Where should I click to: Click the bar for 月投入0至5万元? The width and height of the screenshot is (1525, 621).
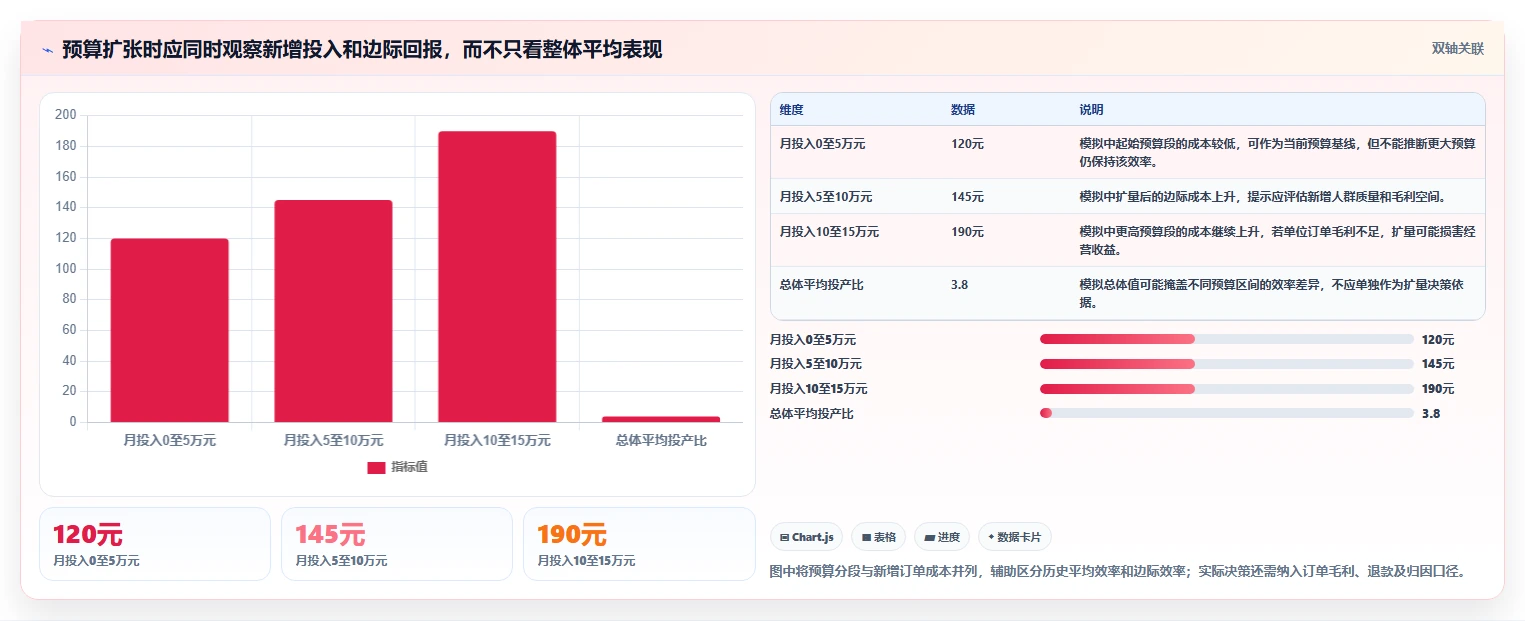pyautogui.click(x=169, y=330)
